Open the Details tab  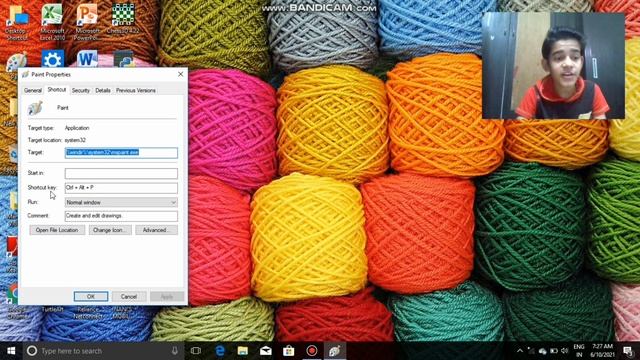pyautogui.click(x=103, y=90)
